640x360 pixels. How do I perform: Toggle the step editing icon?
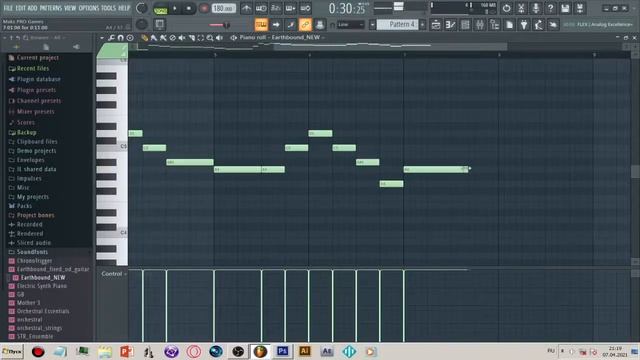coord(291,25)
